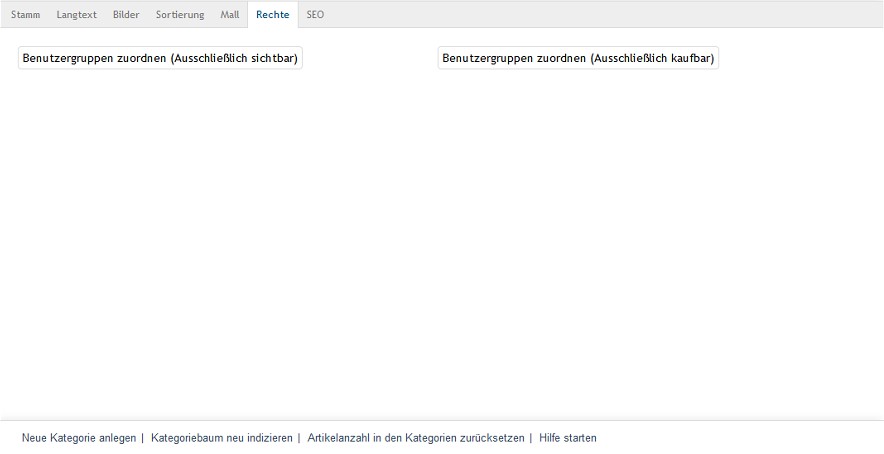Assign user groups for 'Ausschließlich kaufbar'
884x454 pixels.
coord(578,58)
